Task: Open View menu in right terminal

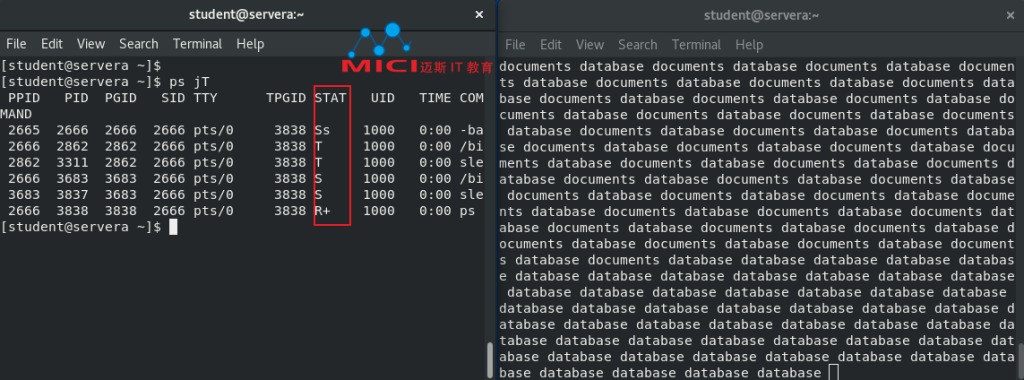Action: point(590,44)
